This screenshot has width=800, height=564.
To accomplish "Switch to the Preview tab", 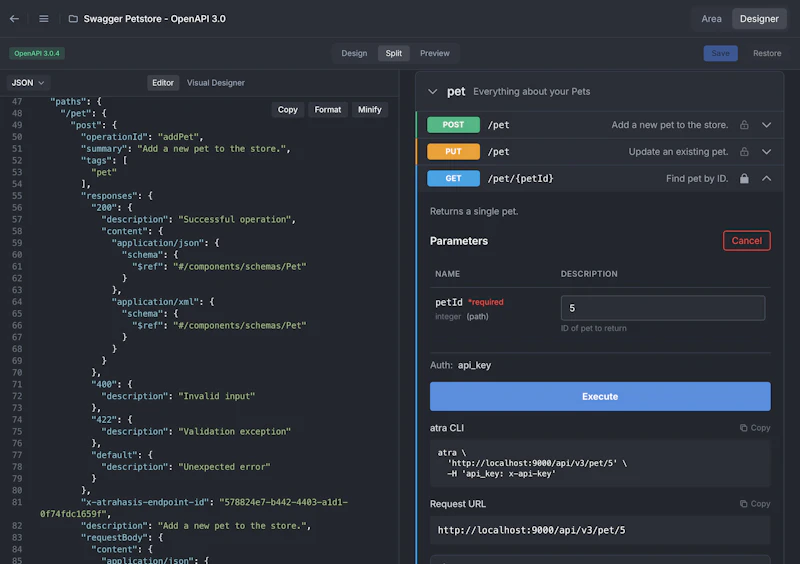I will click(x=435, y=53).
